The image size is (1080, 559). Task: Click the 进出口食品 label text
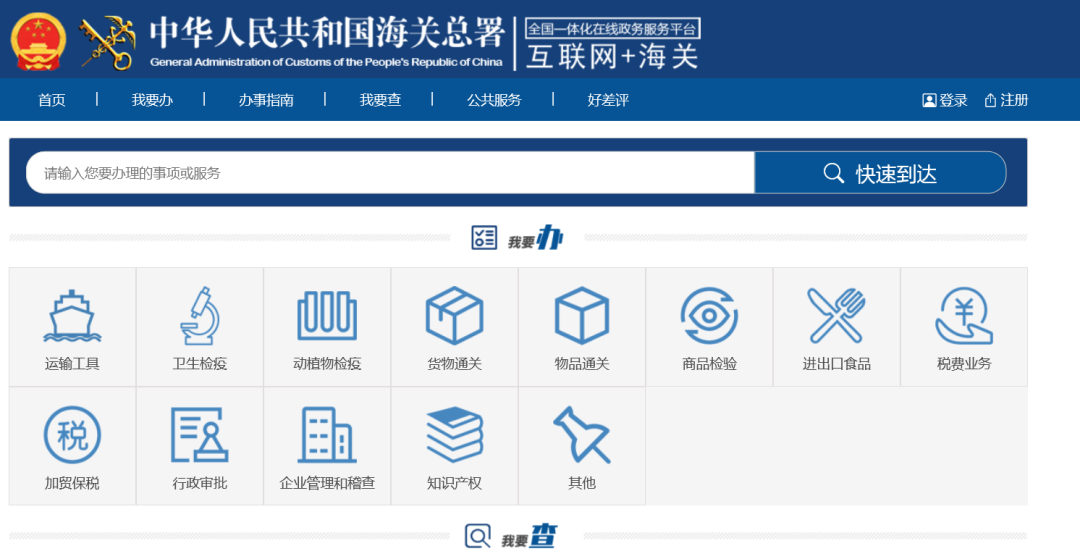(837, 364)
